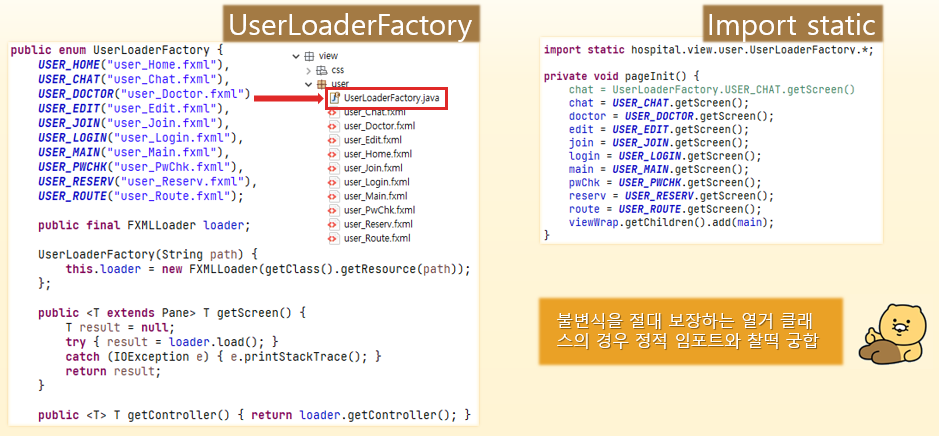Collapse the view package node
This screenshot has width=939, height=436.
pos(295,57)
